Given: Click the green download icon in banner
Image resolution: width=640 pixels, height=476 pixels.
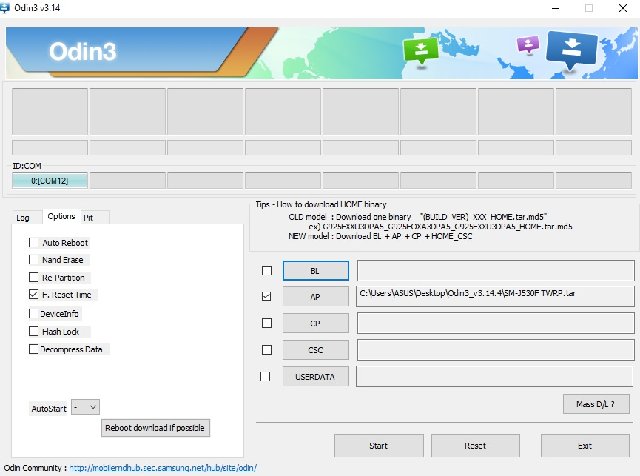Looking at the screenshot, I should pyautogui.click(x=420, y=51).
